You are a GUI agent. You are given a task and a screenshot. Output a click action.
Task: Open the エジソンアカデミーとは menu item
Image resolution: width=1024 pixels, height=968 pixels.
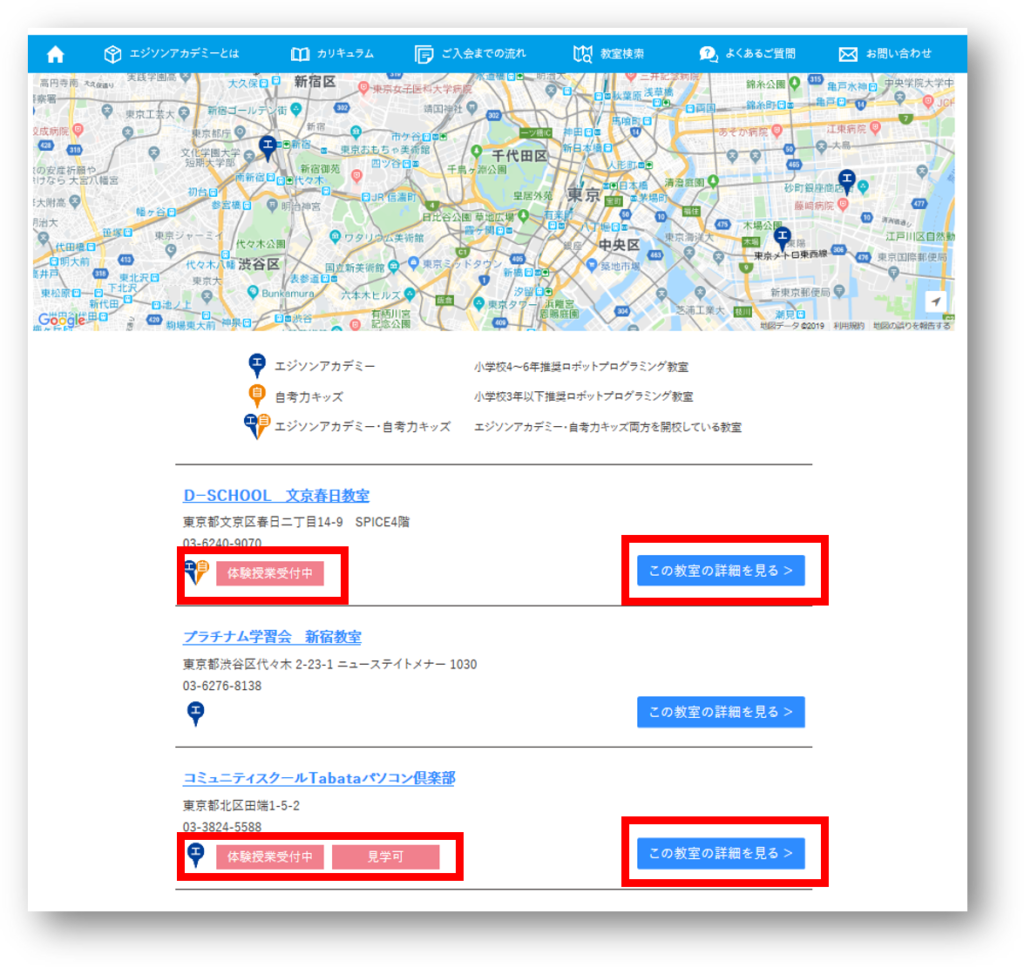[172, 54]
